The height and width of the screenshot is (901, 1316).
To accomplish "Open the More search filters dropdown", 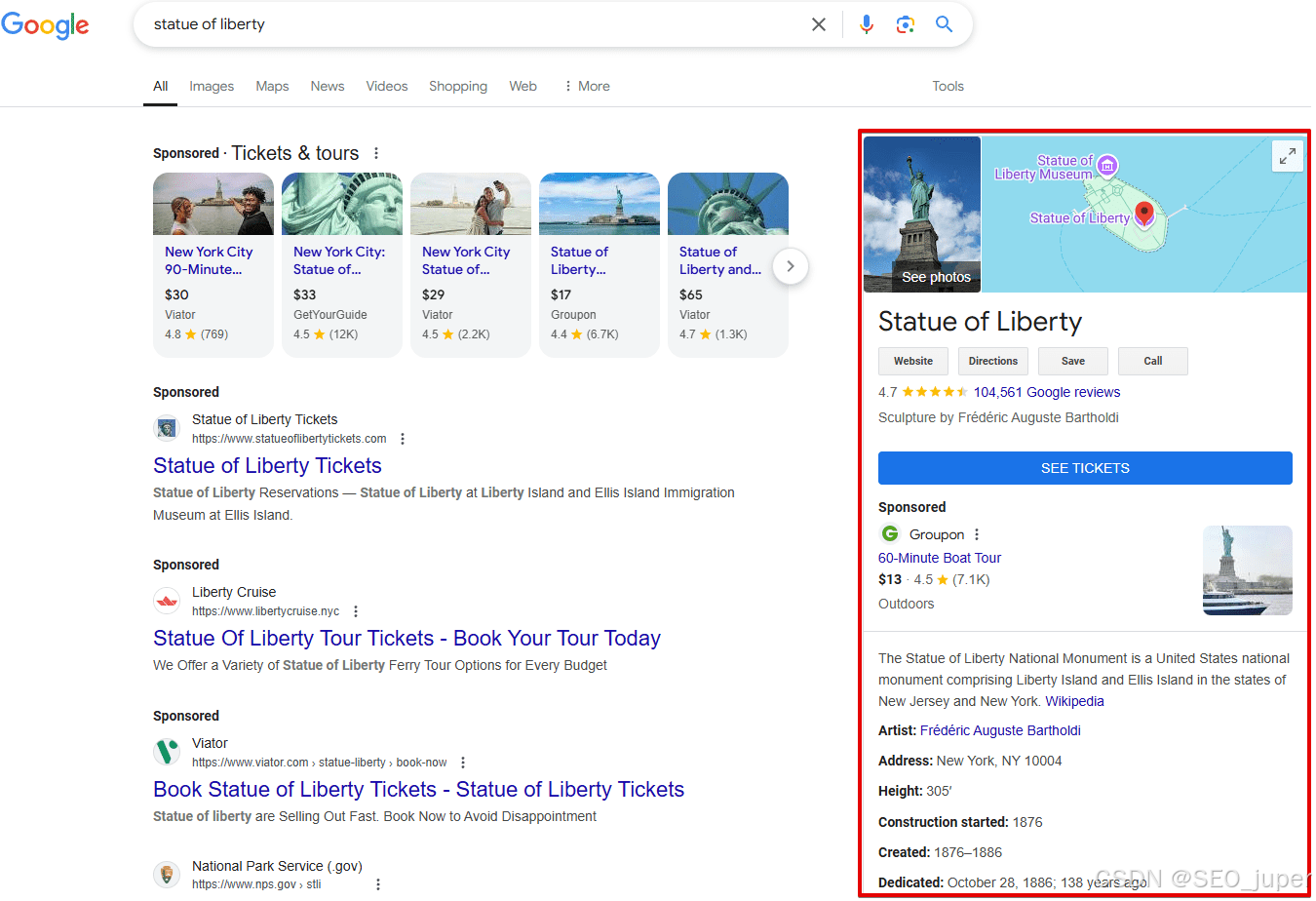I will 587,86.
